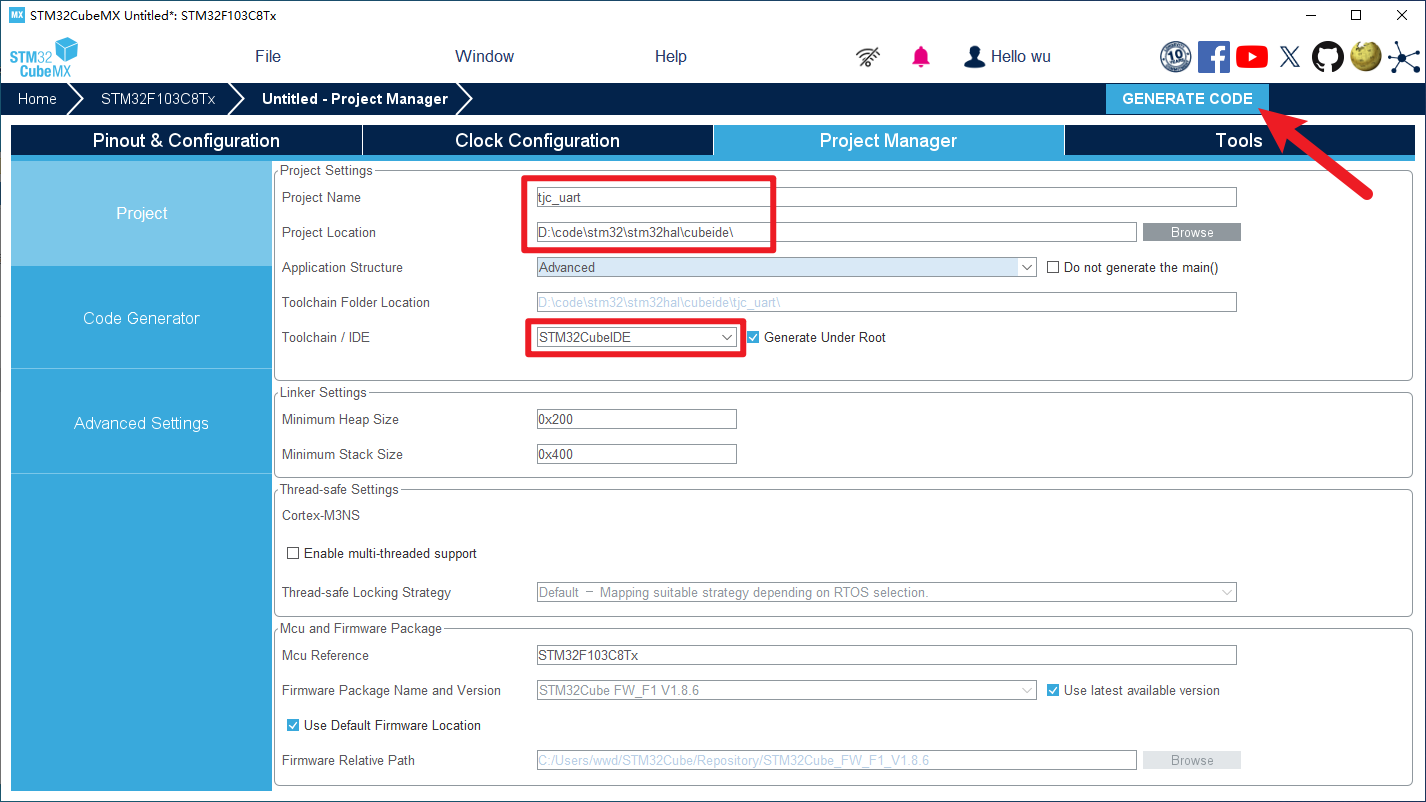This screenshot has width=1426, height=802.
Task: Click the STM32CubeMX logo icon
Action: [x=44, y=57]
